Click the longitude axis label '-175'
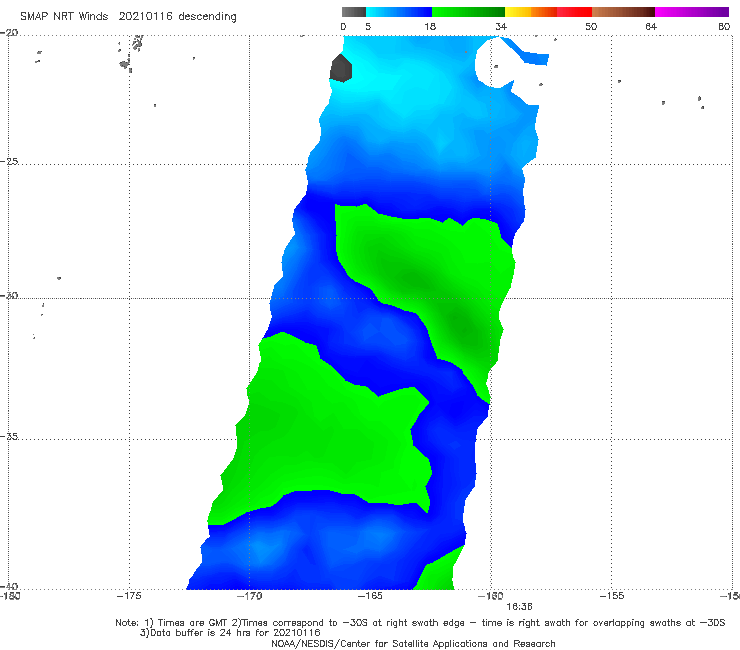Screen dimensions: 740x650 click(129, 596)
